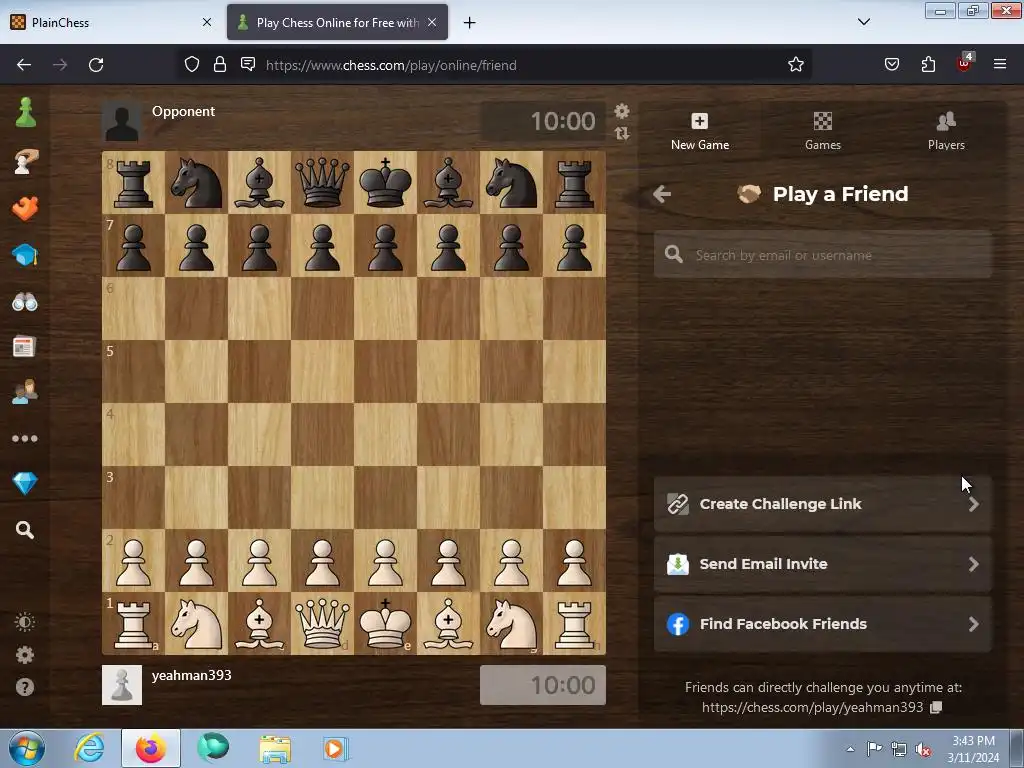Go back using arrow beside Play a Friend
The image size is (1024, 768).
[x=662, y=194]
